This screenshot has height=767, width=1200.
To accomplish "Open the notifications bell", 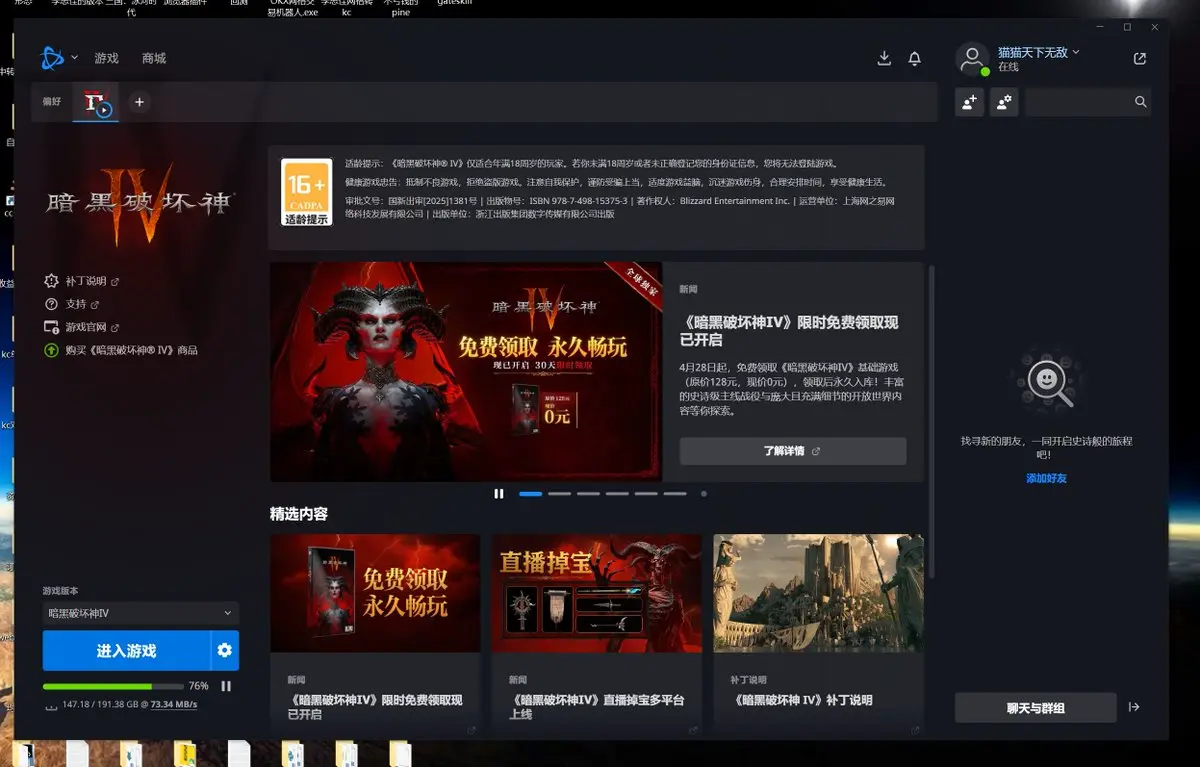I will click(x=914, y=59).
